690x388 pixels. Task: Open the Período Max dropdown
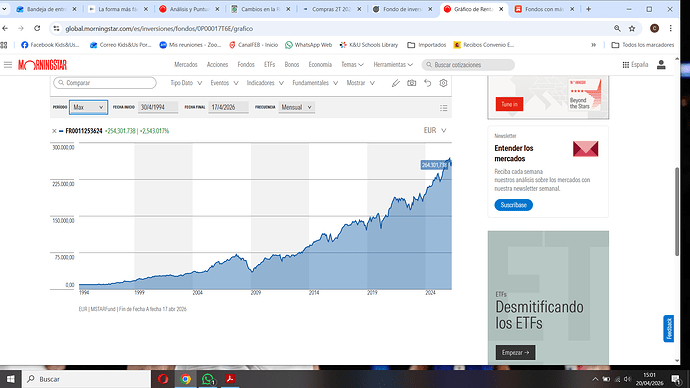tap(88, 107)
